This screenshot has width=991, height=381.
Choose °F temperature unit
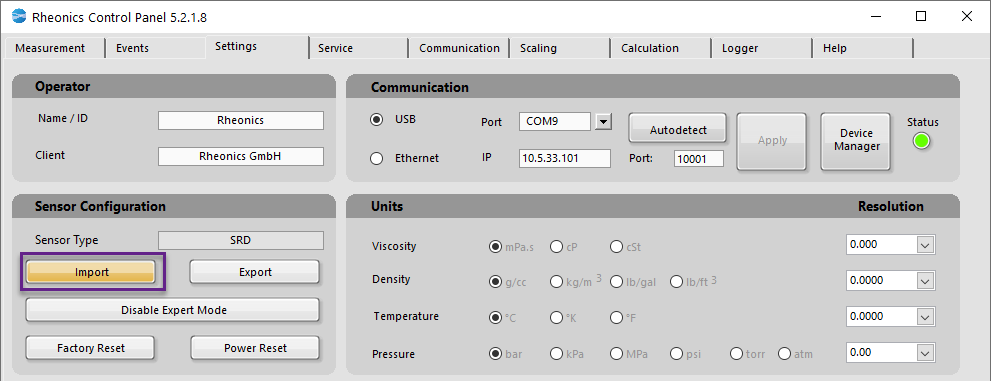point(617,318)
